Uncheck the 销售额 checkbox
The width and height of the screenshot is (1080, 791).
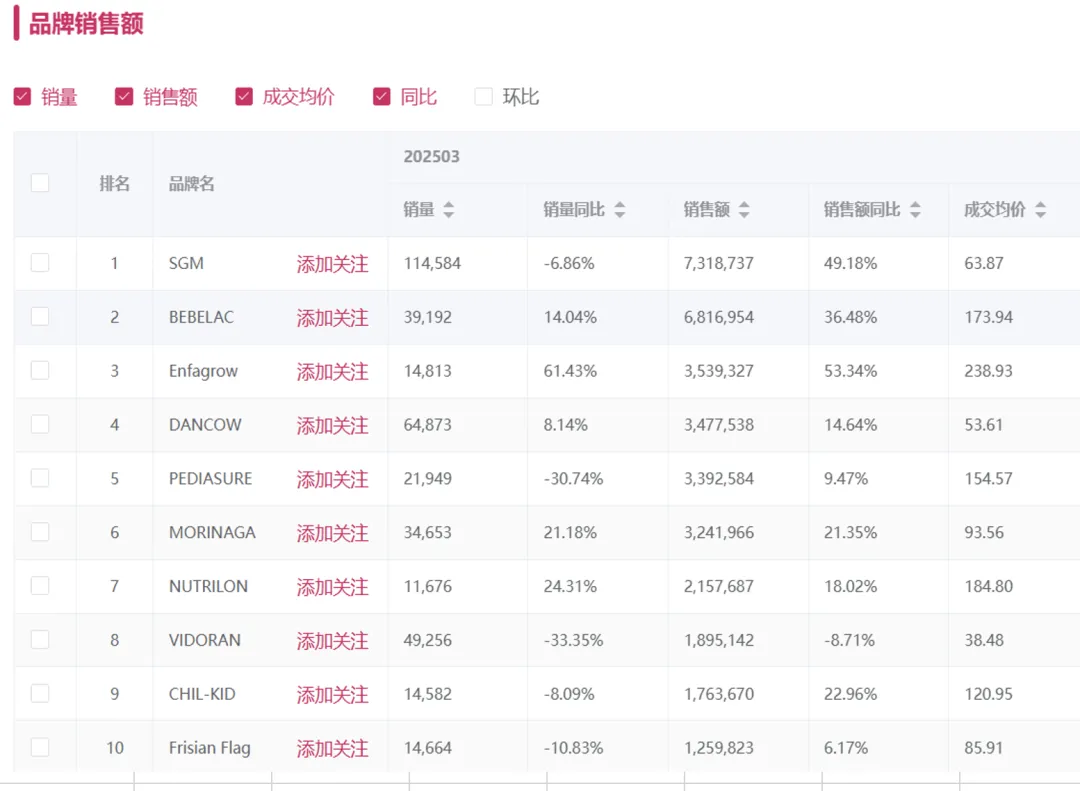tap(124, 97)
